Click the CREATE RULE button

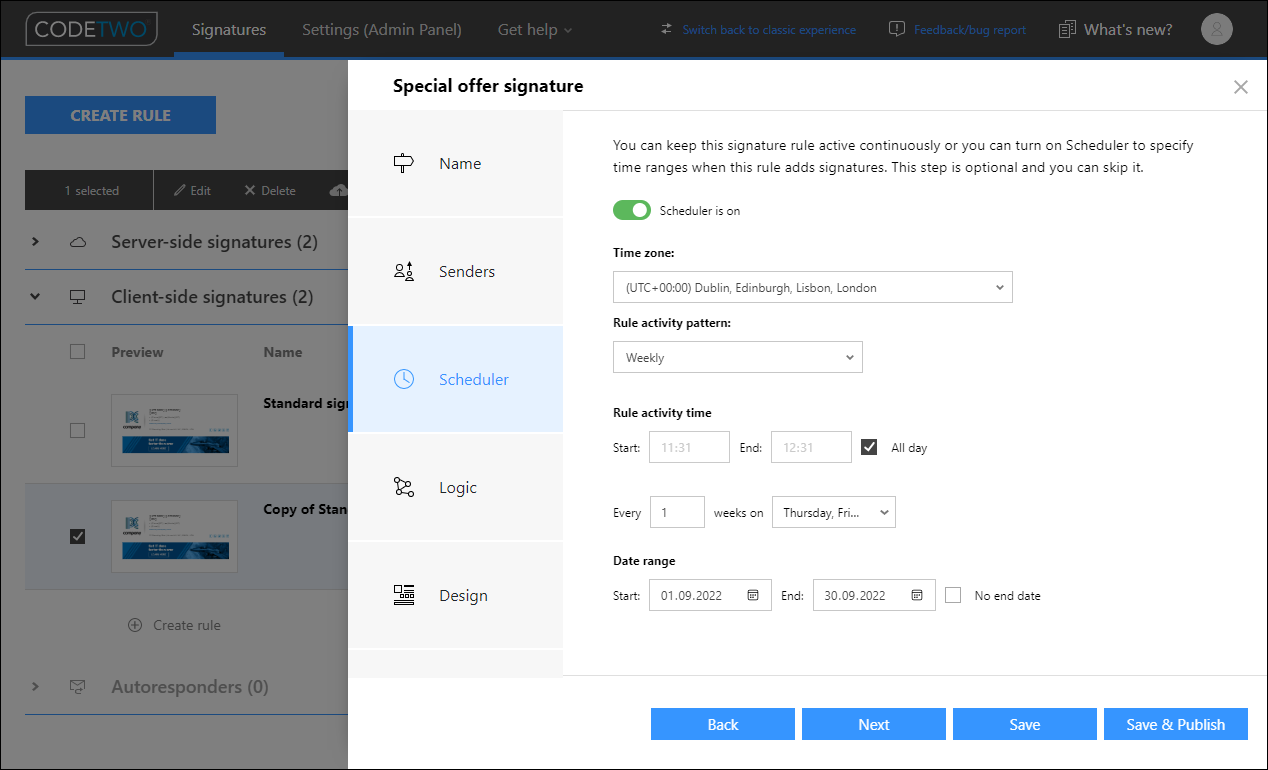[120, 115]
